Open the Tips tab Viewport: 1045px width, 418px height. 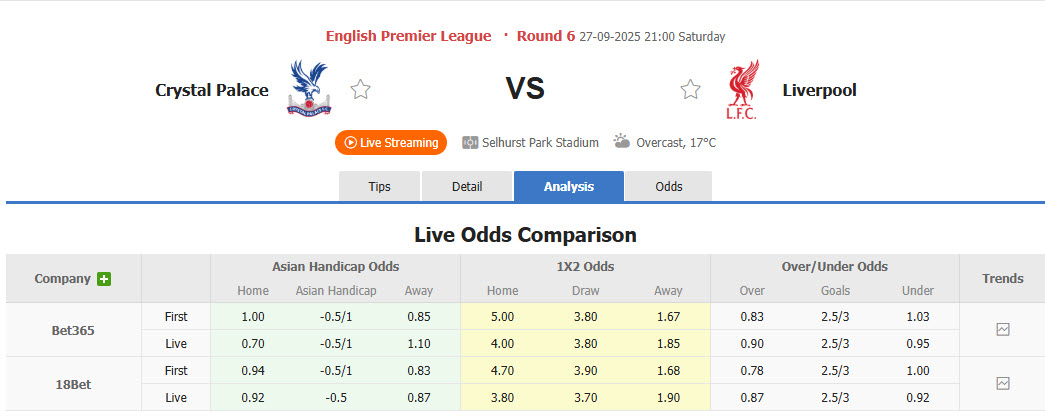click(x=379, y=187)
